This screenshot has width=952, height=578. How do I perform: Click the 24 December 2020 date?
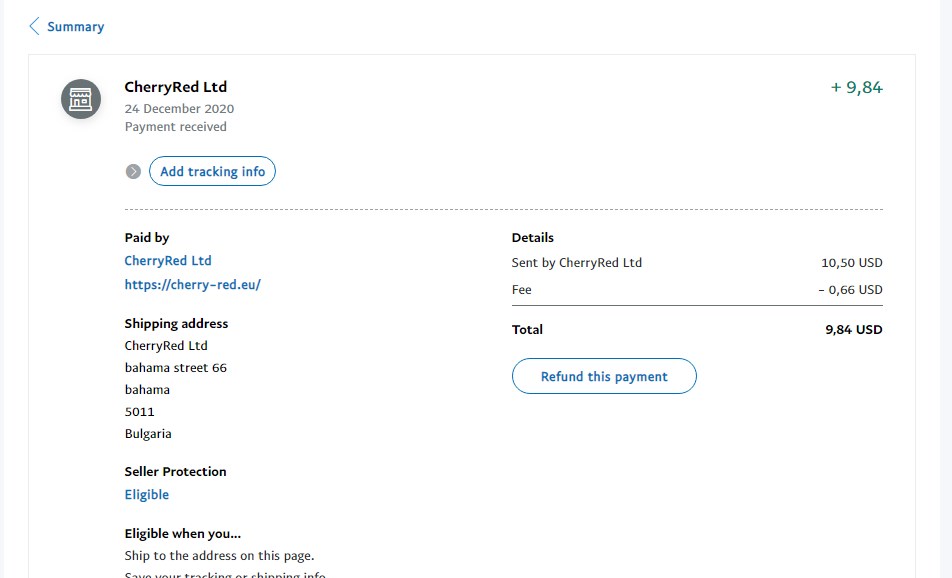(179, 108)
